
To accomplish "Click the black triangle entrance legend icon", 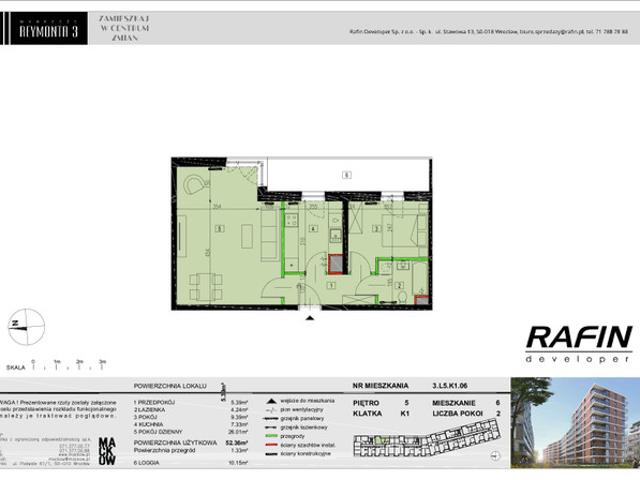I will pyautogui.click(x=270, y=401).
